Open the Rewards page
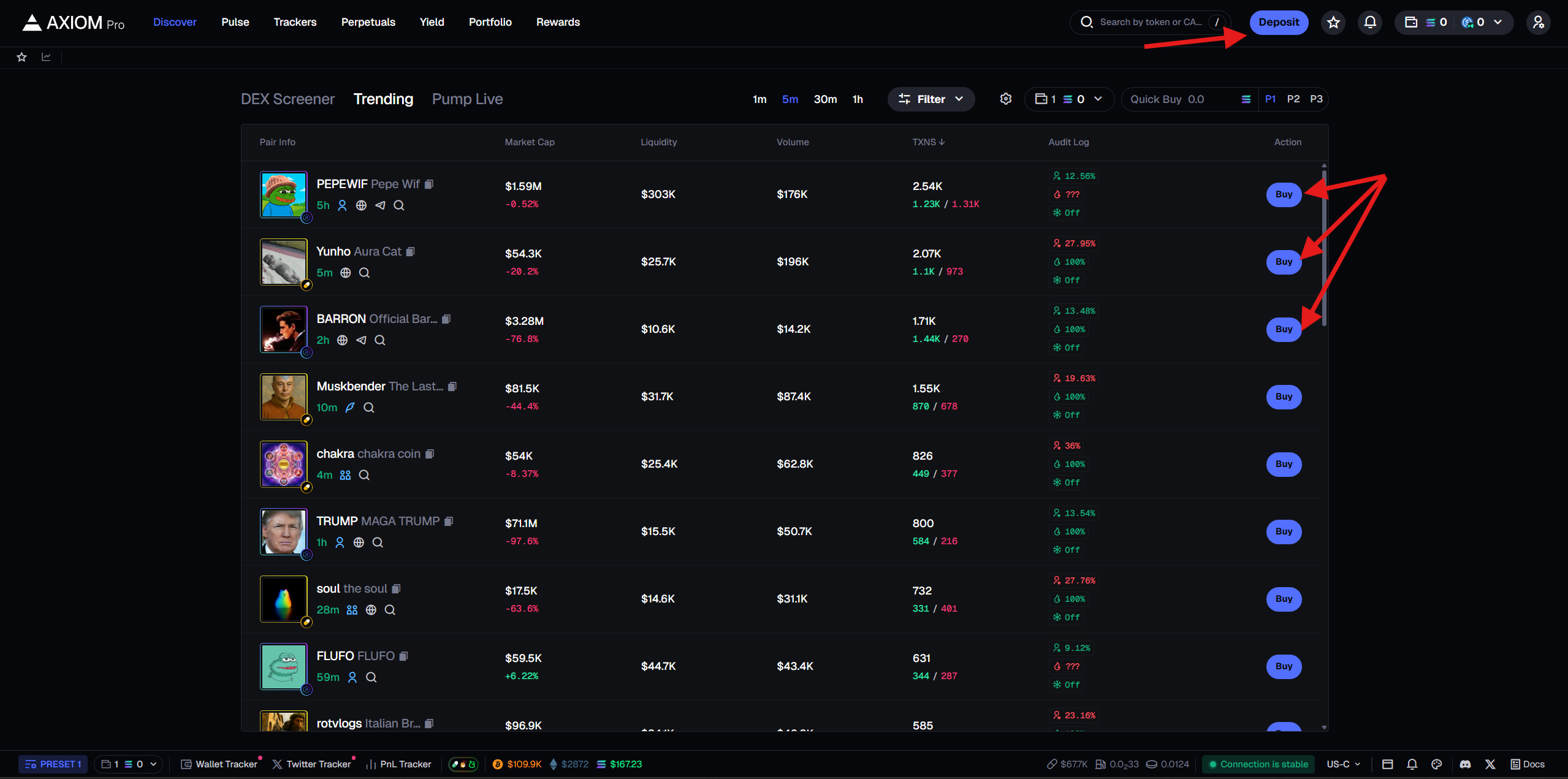Image resolution: width=1568 pixels, height=779 pixels. coord(558,22)
